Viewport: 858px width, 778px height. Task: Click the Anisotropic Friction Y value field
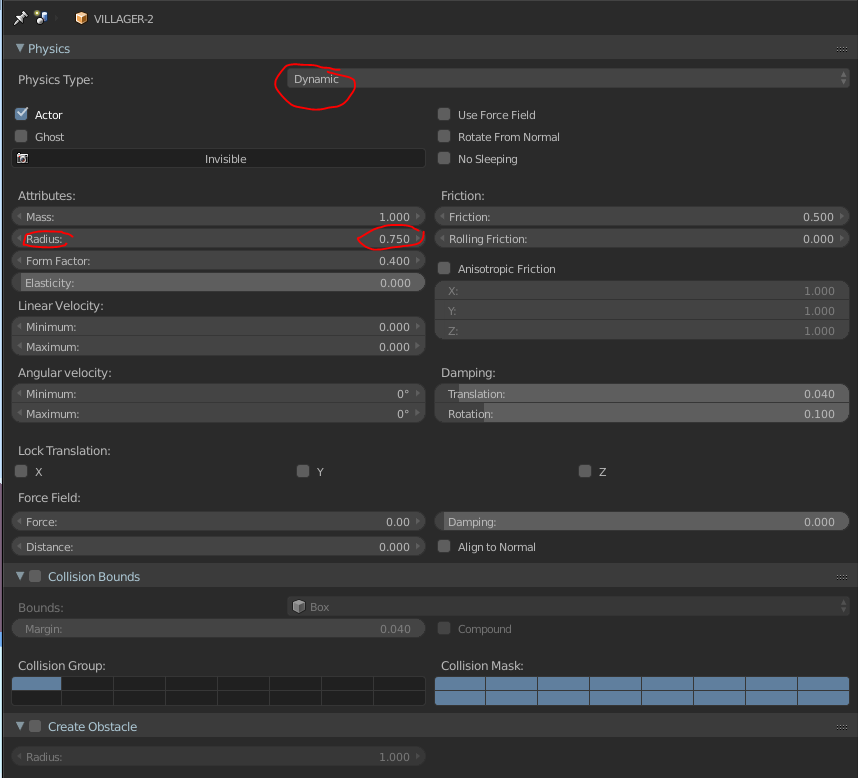[642, 311]
